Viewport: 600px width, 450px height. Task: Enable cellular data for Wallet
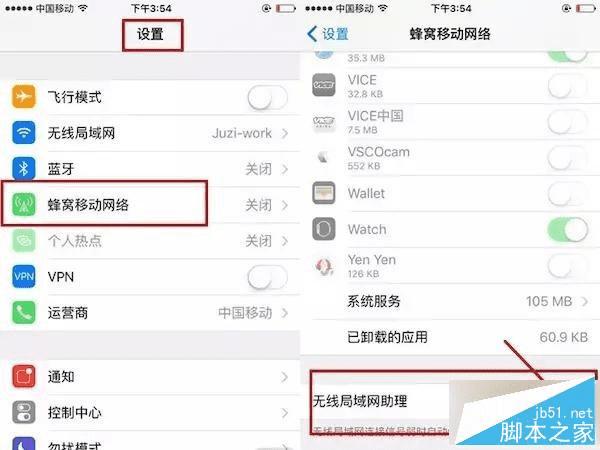tap(567, 194)
